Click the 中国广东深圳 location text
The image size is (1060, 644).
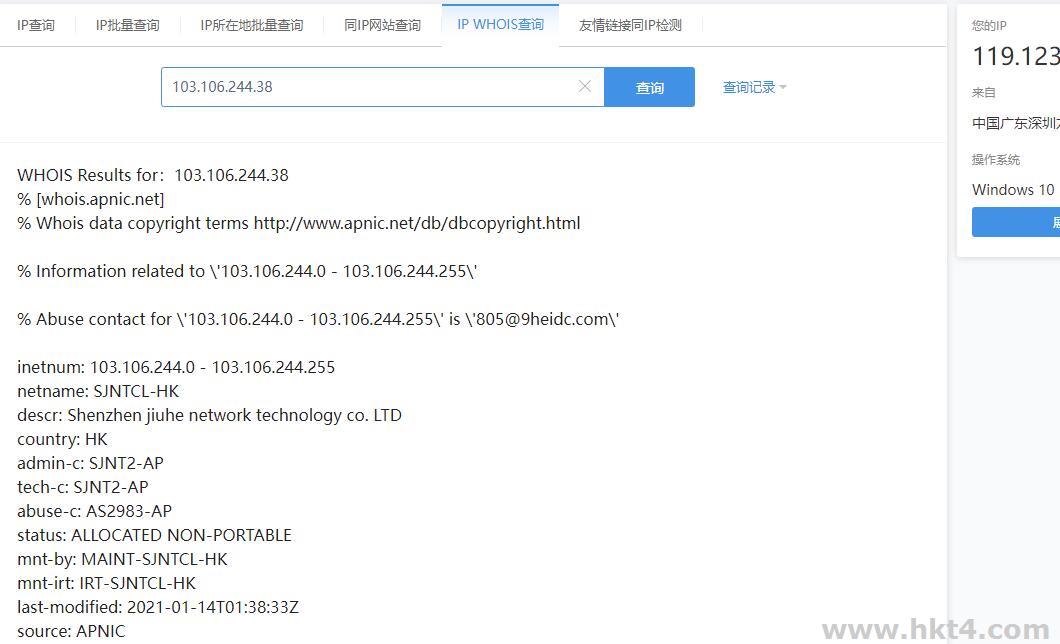click(x=1015, y=123)
